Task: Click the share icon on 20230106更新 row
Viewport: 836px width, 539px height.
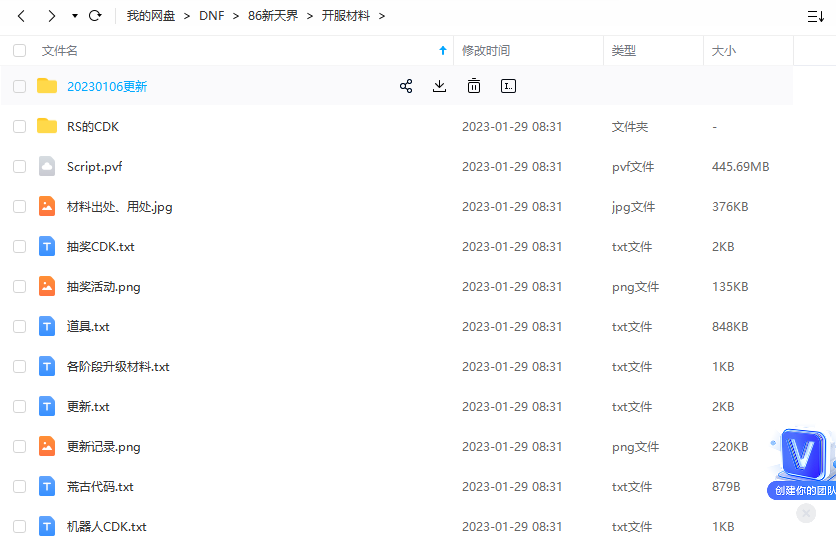Action: coord(406,87)
